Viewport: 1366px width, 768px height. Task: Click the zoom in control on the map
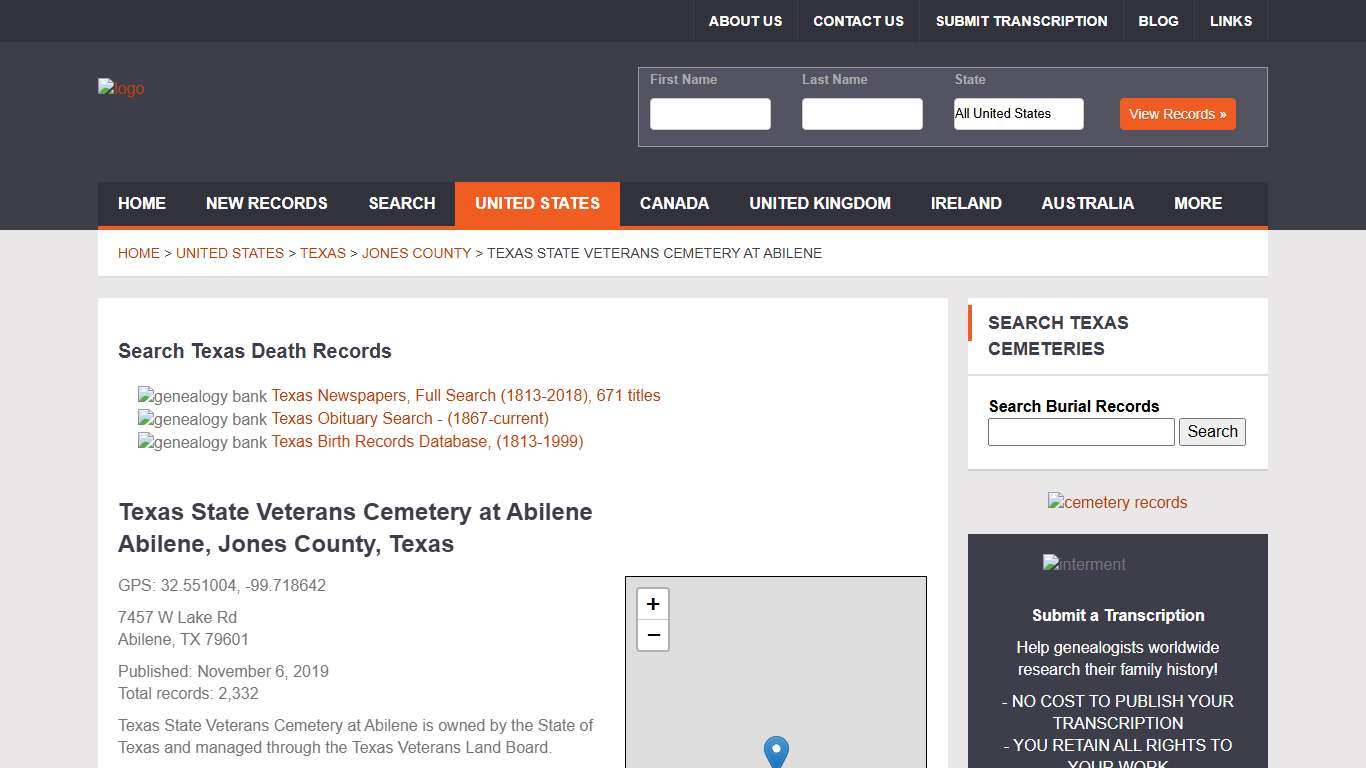click(x=652, y=603)
